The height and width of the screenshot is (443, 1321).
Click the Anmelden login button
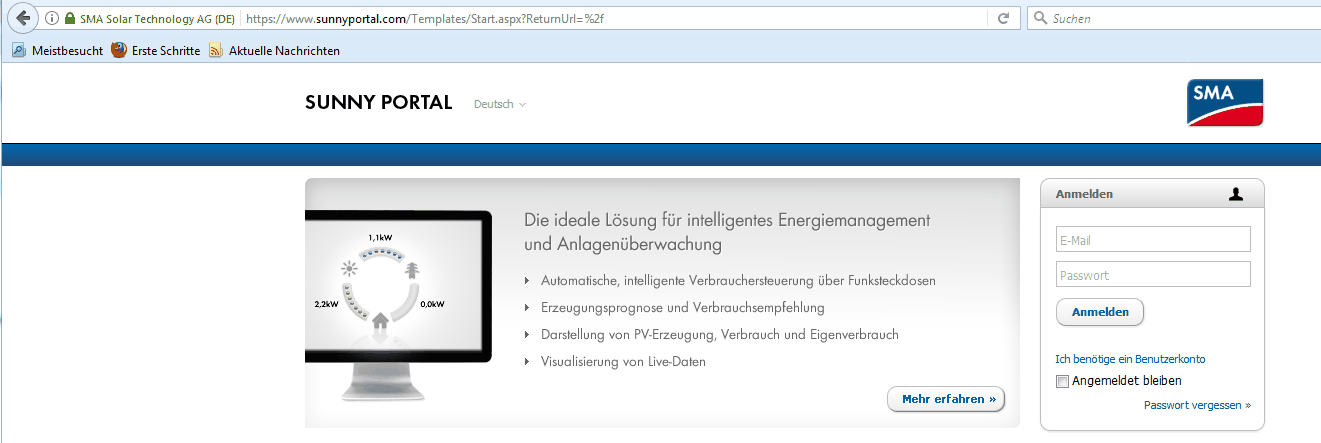tap(1100, 312)
